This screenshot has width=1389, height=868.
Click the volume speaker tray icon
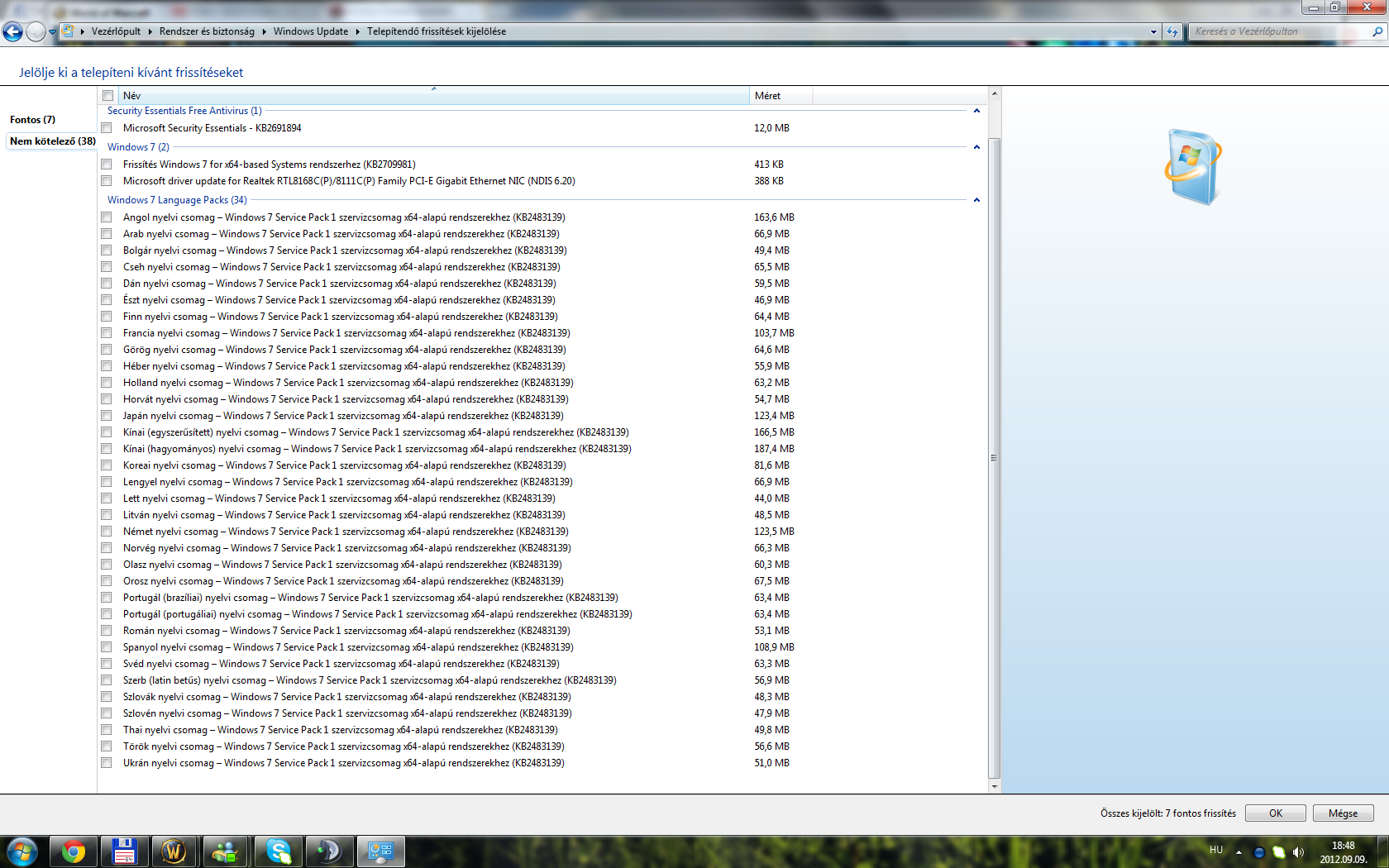(x=1299, y=851)
